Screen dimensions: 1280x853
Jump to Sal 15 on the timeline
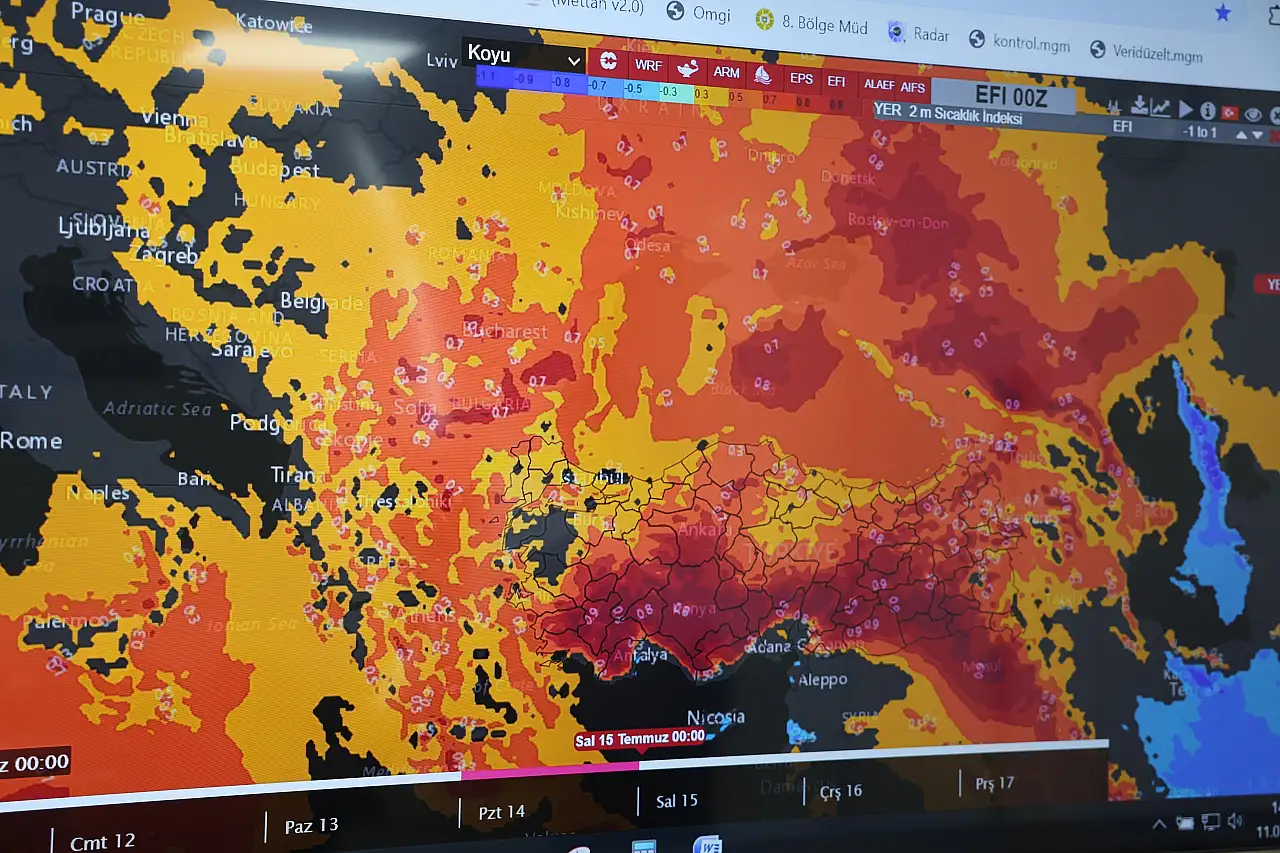click(x=677, y=801)
